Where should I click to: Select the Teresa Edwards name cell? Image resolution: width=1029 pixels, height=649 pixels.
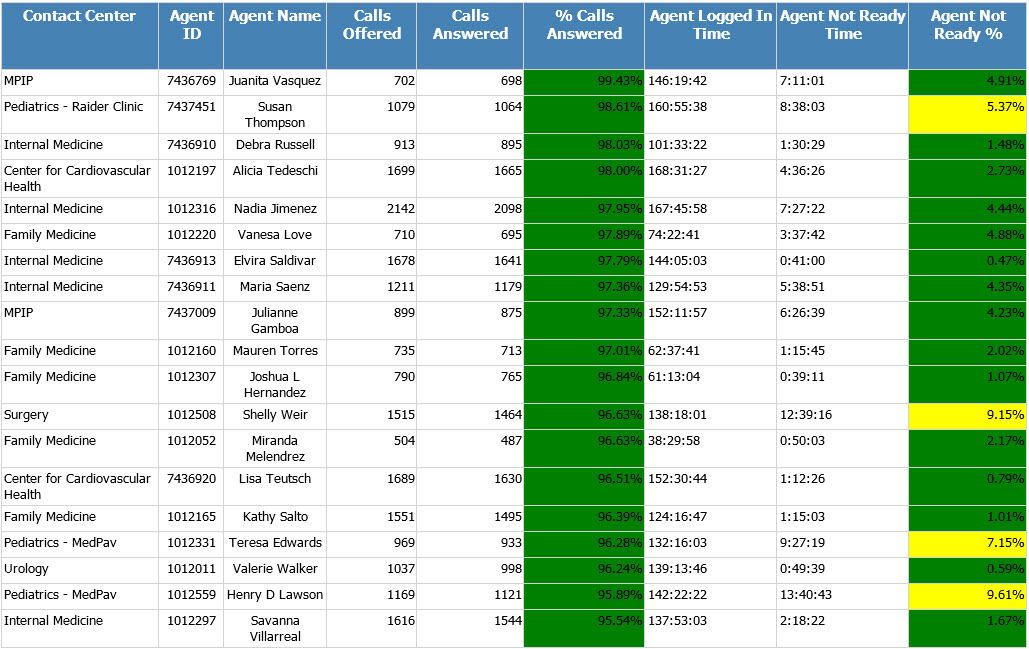(x=275, y=544)
